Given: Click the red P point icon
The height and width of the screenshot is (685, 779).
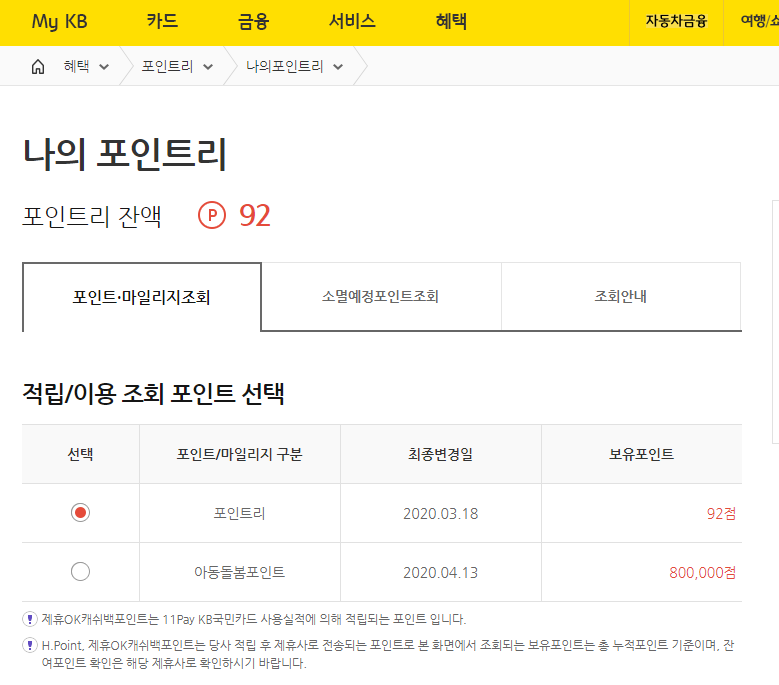Looking at the screenshot, I should click(212, 216).
